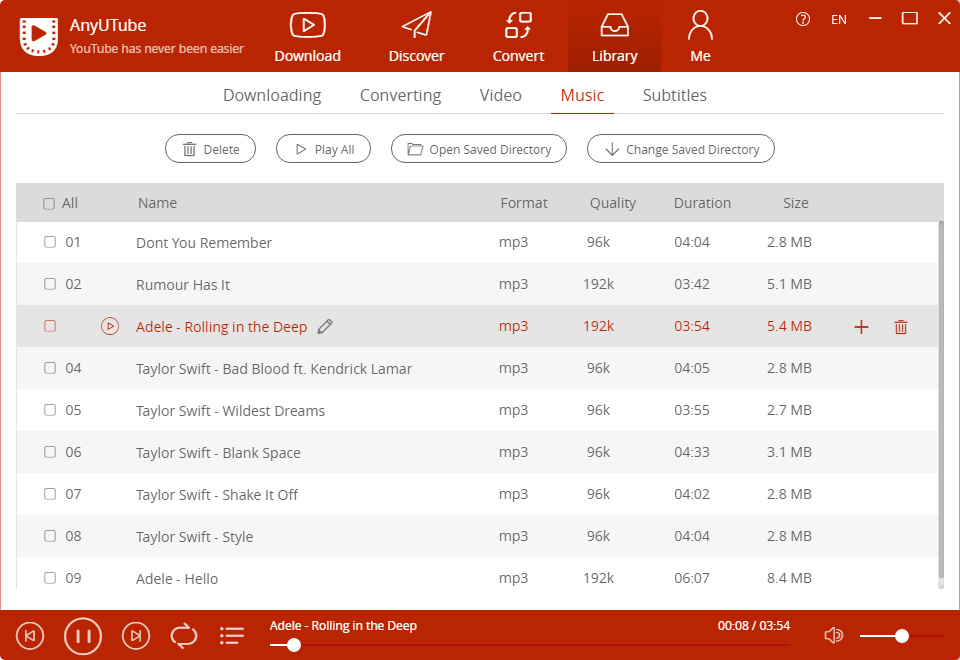Image resolution: width=960 pixels, height=660 pixels.
Task: Click the Duration column header
Action: (702, 203)
